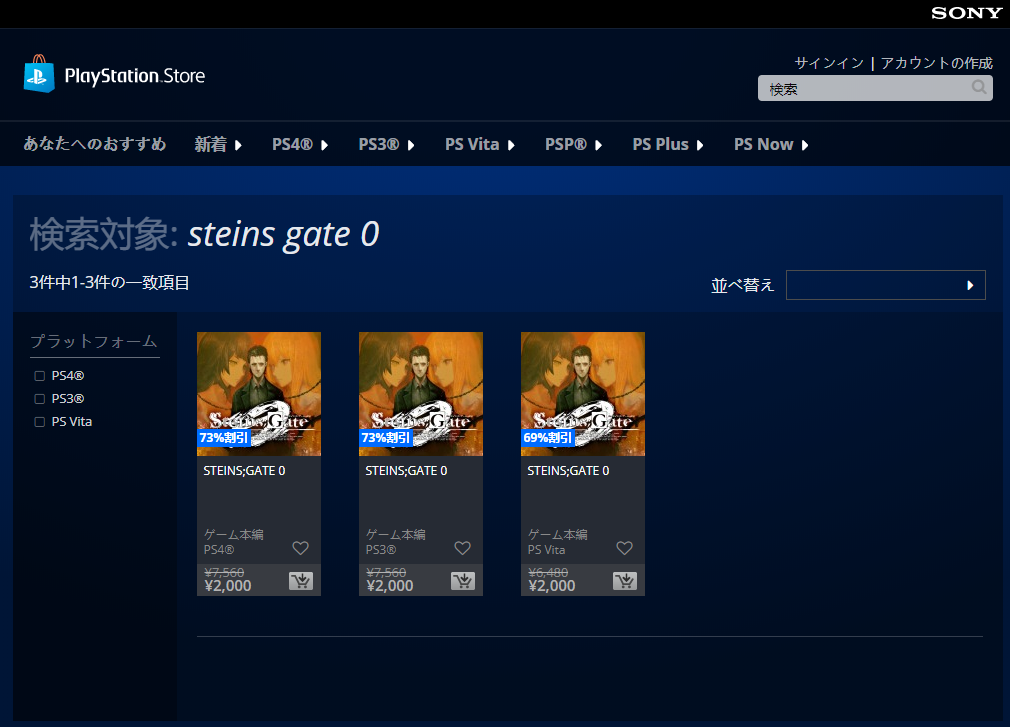The height and width of the screenshot is (727, 1010).
Task: Open the PS4 STEINS;GATE 0 title link
Action: pos(244,471)
